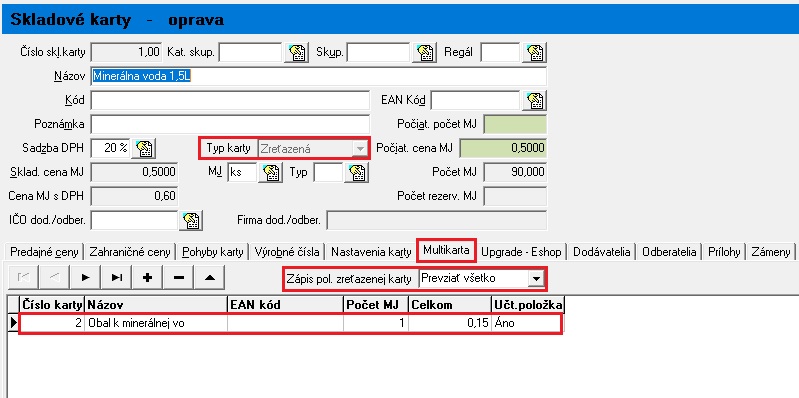Click into the Poznámka input field

[x=230, y=124]
